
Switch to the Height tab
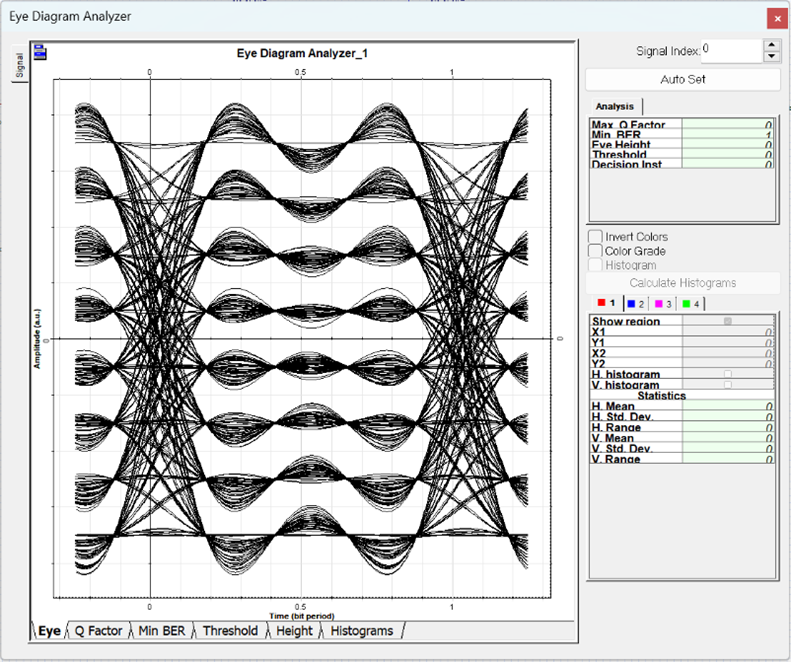294,631
